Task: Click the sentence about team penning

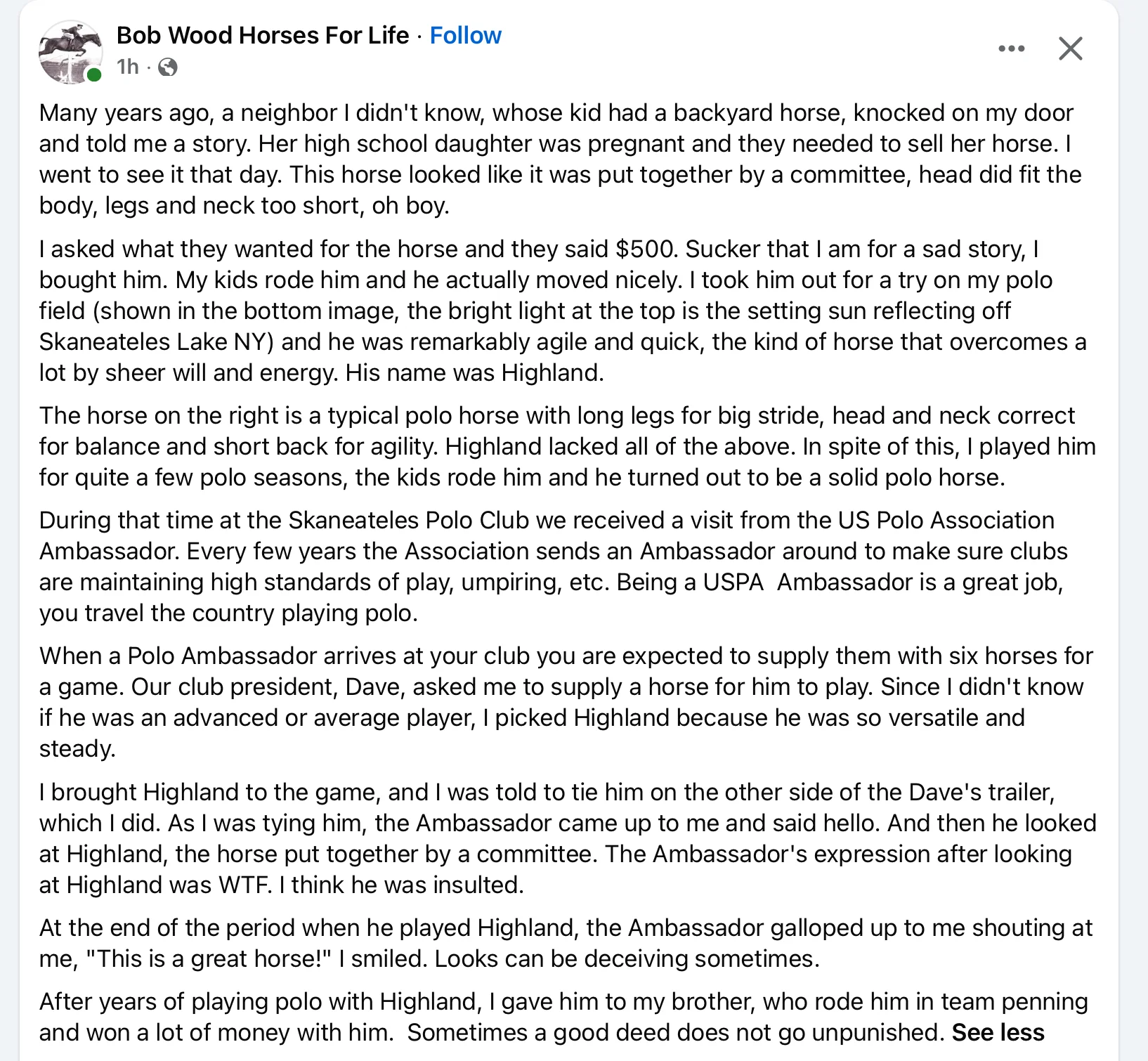Action: click(563, 1017)
